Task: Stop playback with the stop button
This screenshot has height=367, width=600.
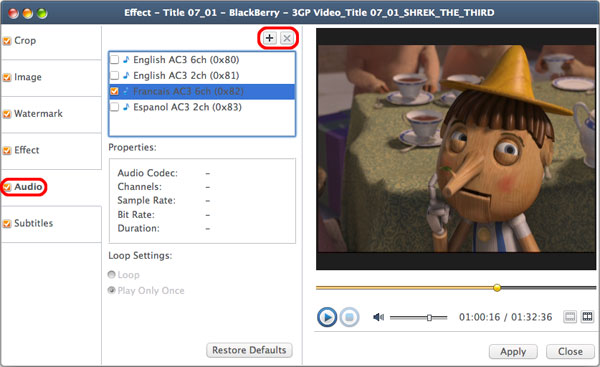Action: (x=349, y=317)
